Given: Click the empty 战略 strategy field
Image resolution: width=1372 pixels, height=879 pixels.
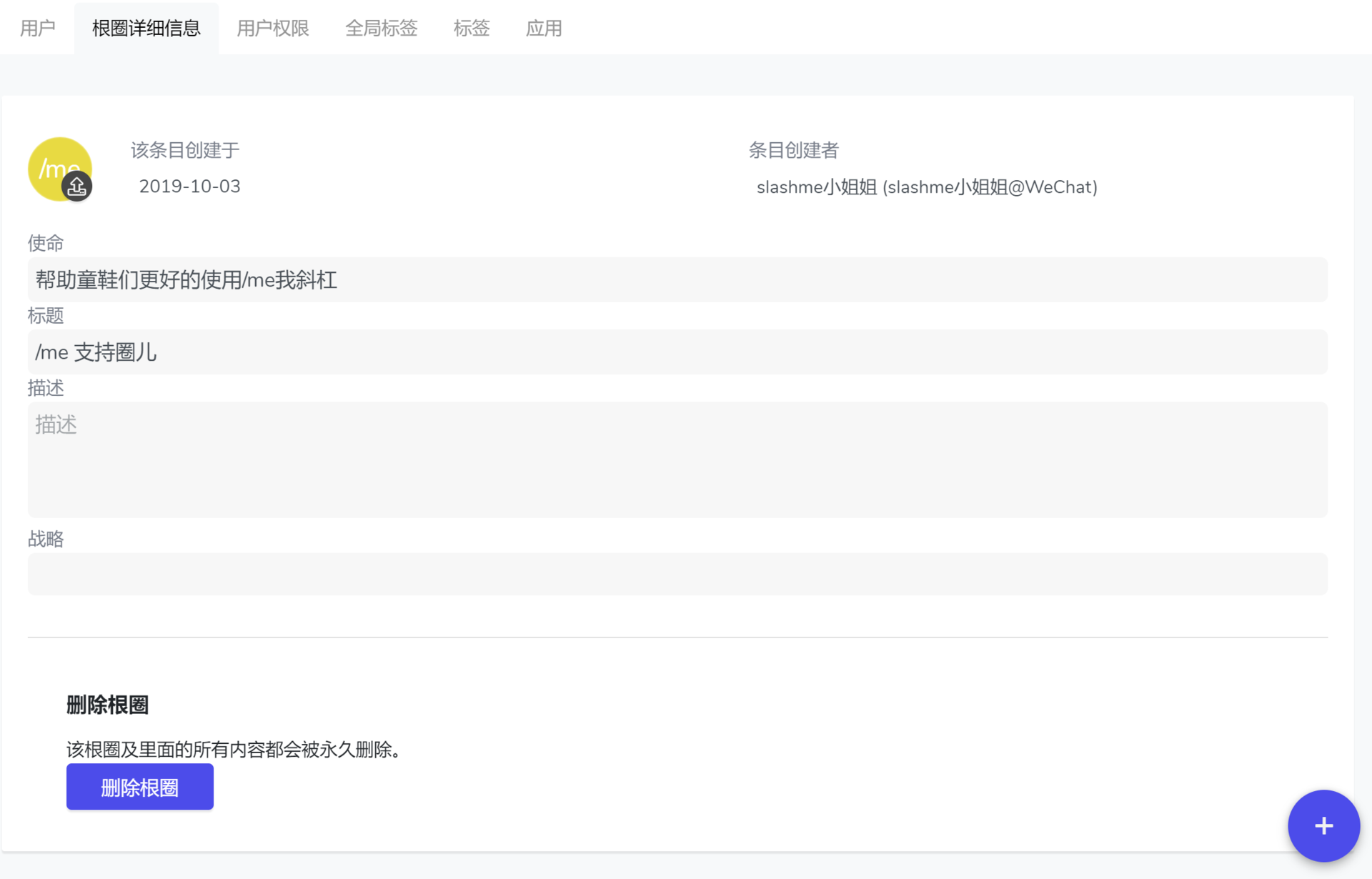Looking at the screenshot, I should click(x=677, y=574).
